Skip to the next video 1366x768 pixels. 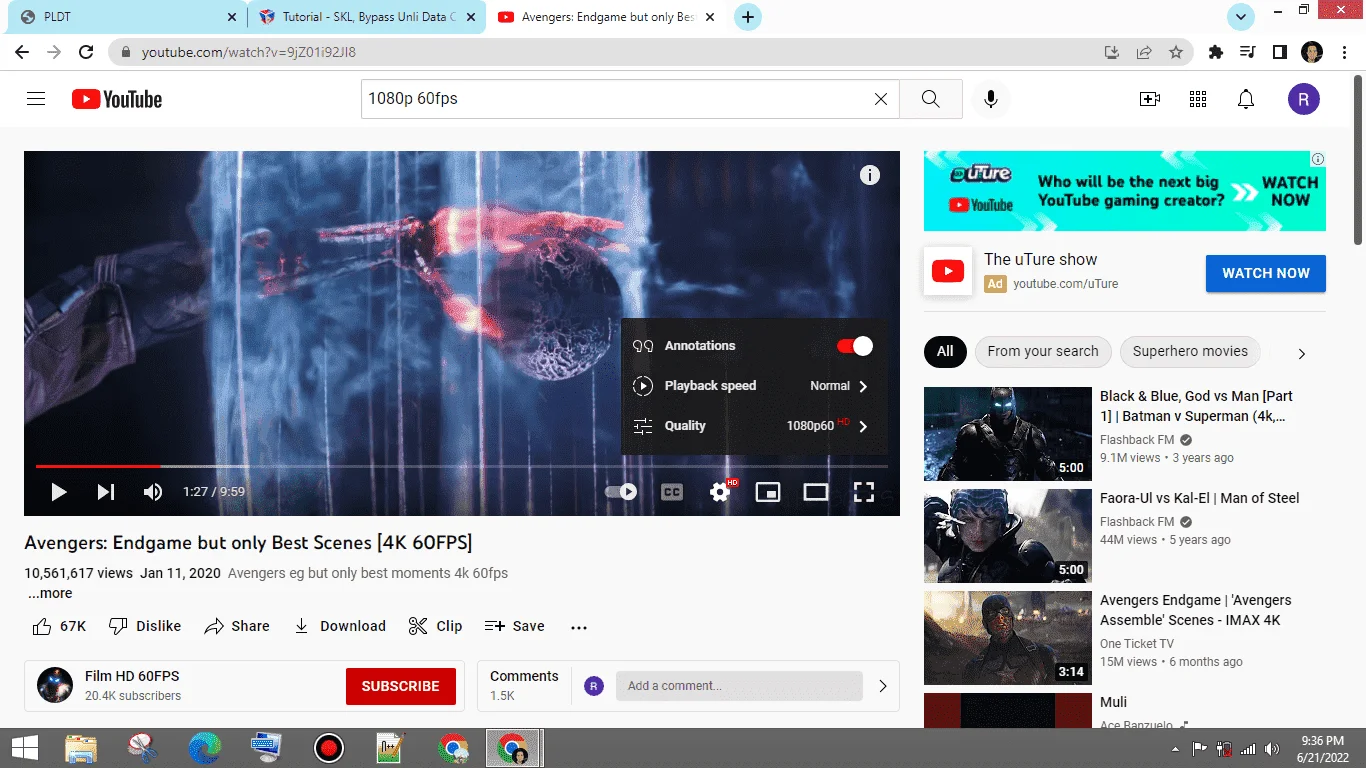[x=106, y=492]
